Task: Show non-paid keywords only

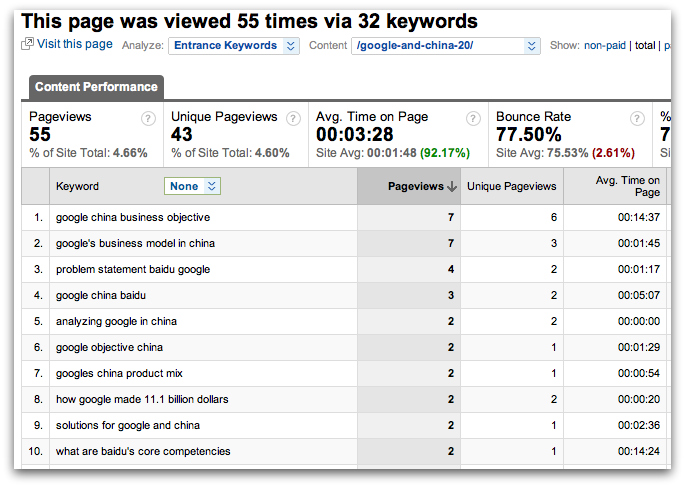Action: [x=606, y=45]
